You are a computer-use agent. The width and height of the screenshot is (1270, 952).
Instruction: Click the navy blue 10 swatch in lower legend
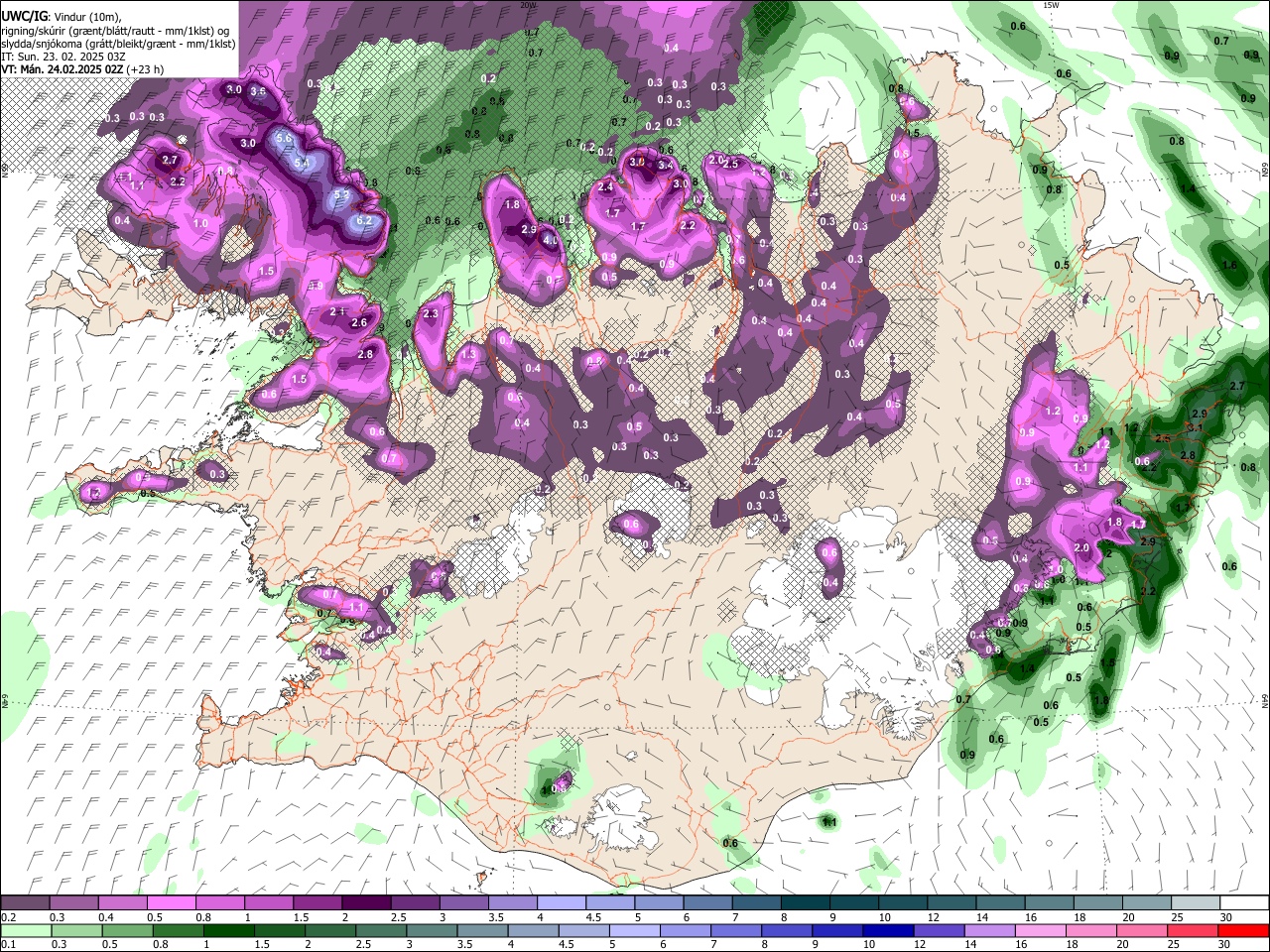tap(888, 930)
